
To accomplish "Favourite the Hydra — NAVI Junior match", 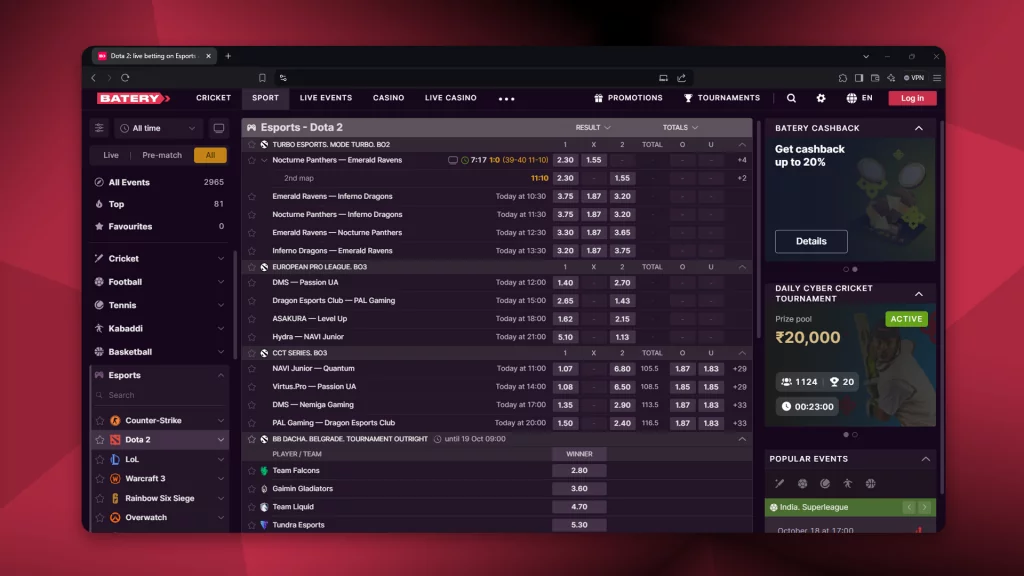I will [251, 337].
